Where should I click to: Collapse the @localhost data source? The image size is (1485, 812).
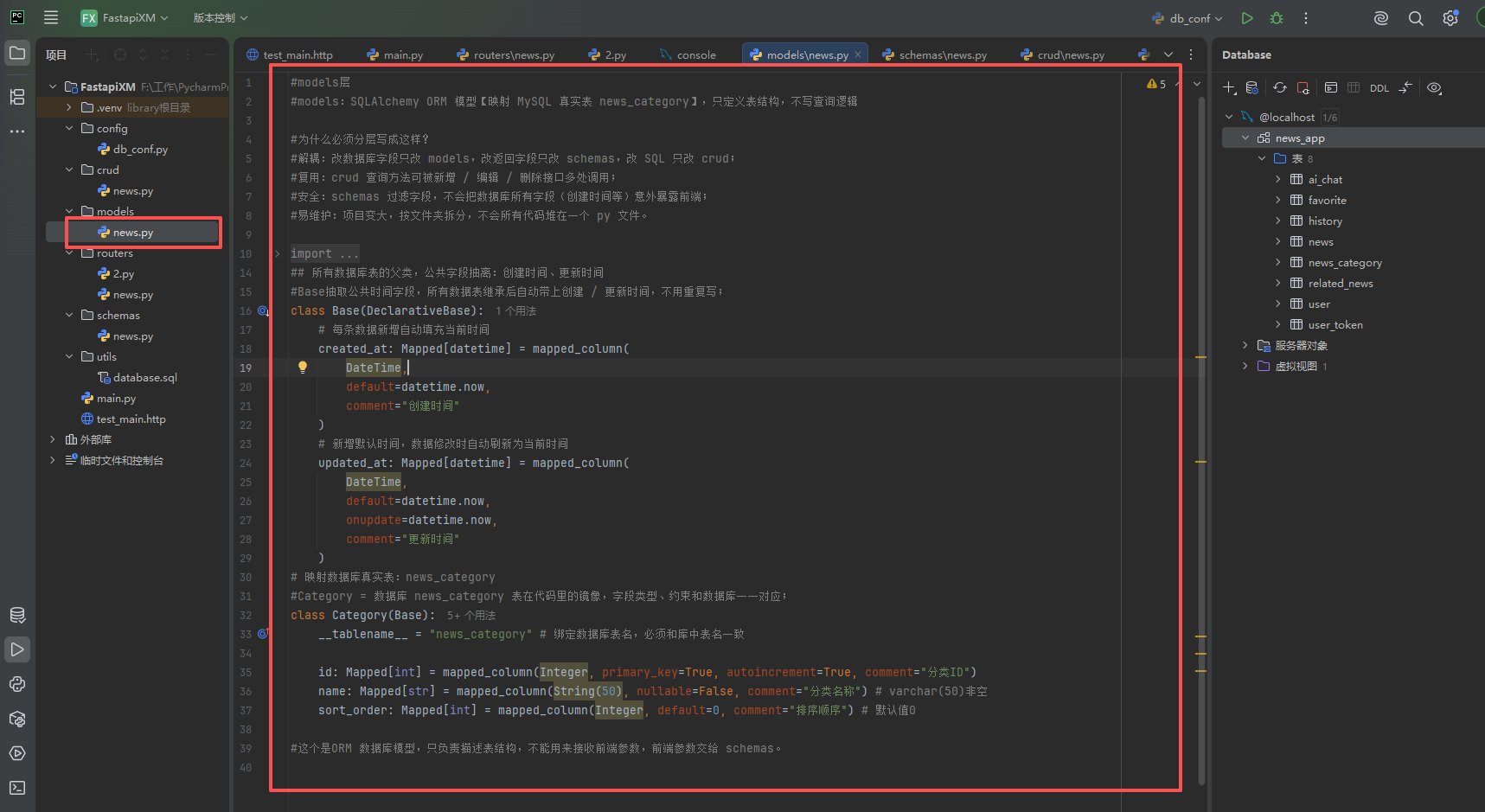(1229, 117)
